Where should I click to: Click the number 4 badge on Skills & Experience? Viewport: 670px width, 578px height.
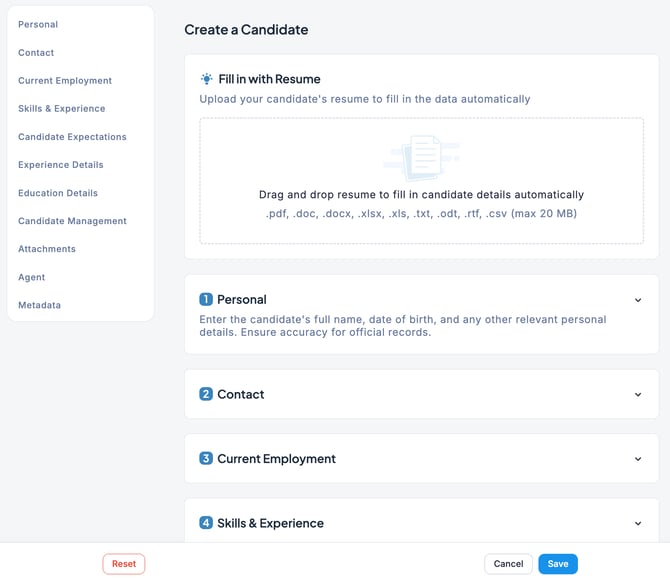206,523
